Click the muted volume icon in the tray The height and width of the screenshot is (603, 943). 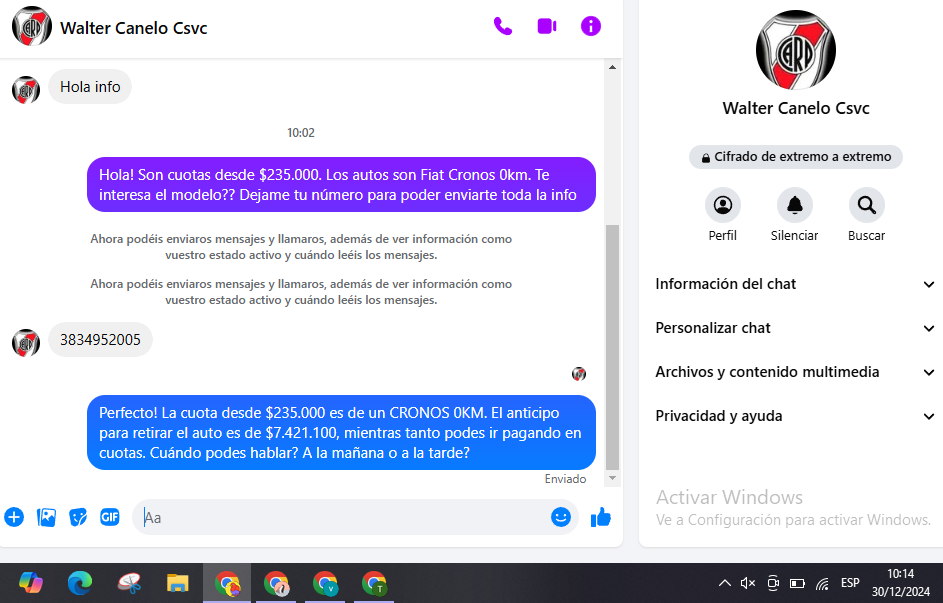(x=748, y=583)
